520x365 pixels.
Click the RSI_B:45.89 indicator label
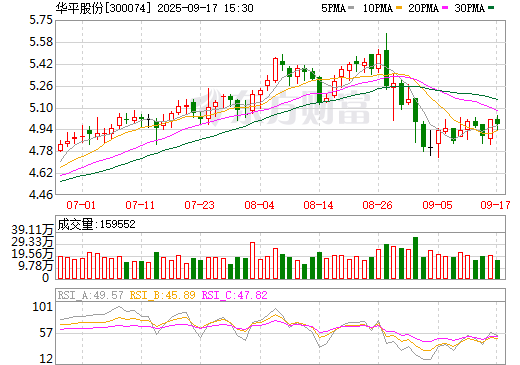click(x=162, y=295)
